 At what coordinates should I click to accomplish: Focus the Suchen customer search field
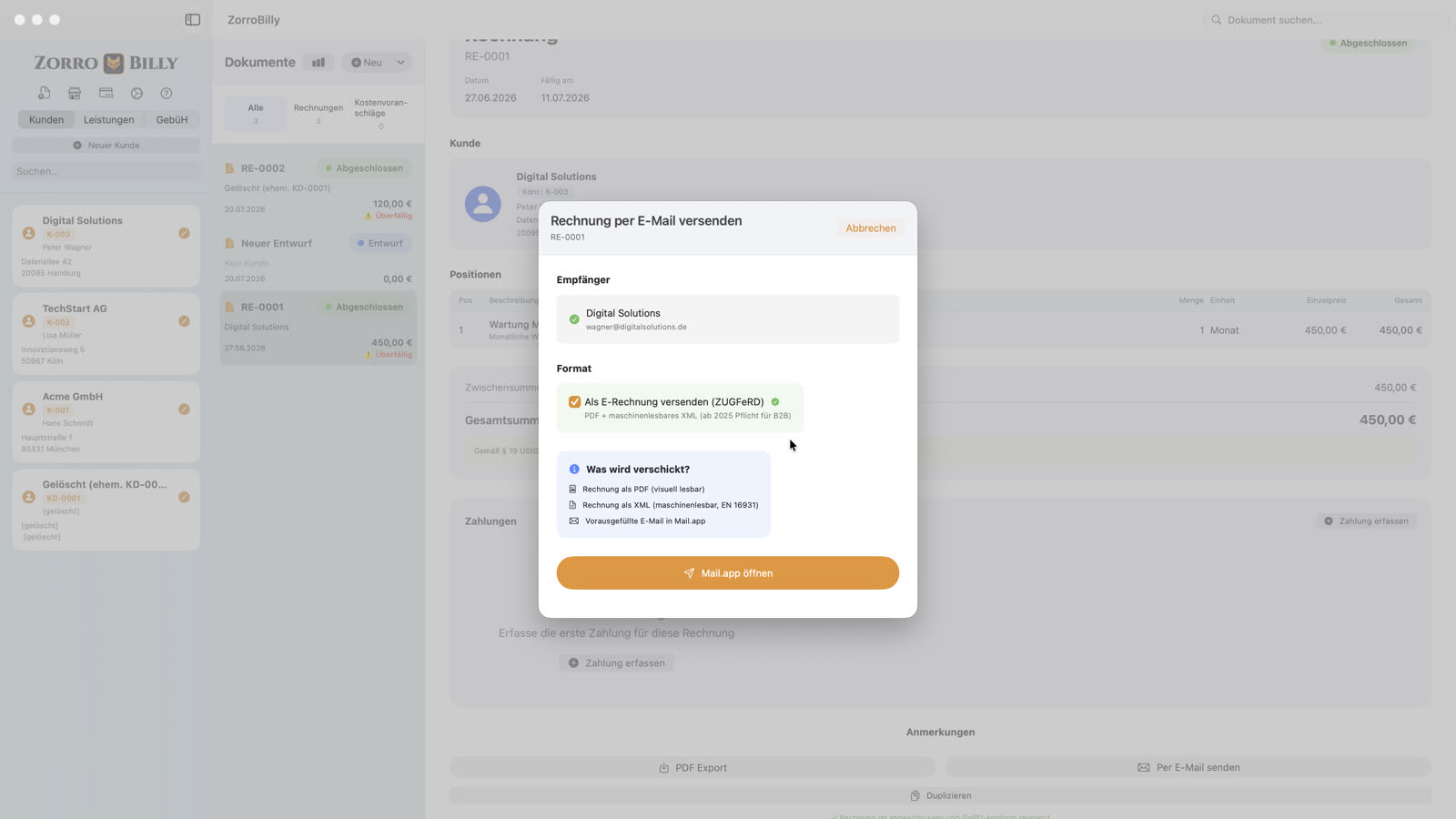click(x=106, y=171)
